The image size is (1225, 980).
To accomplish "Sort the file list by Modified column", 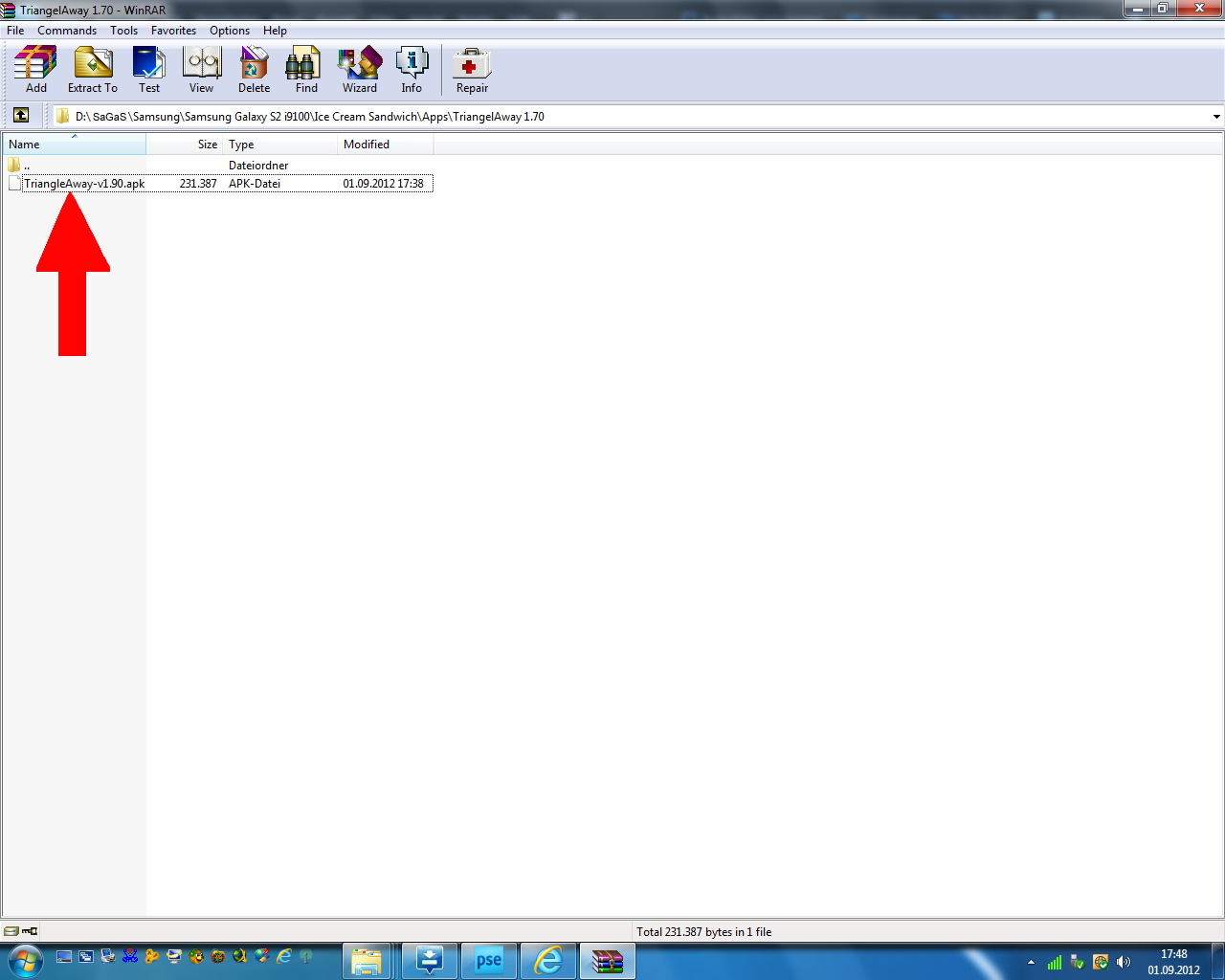I will (386, 145).
